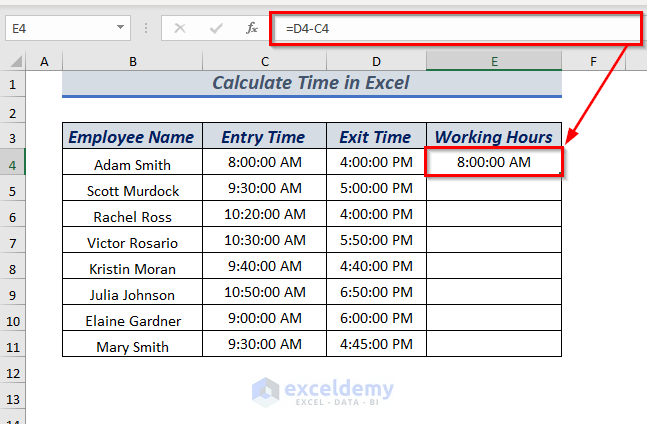Select exit time 5:50:00 PM
The image size is (647, 424).
tap(376, 240)
